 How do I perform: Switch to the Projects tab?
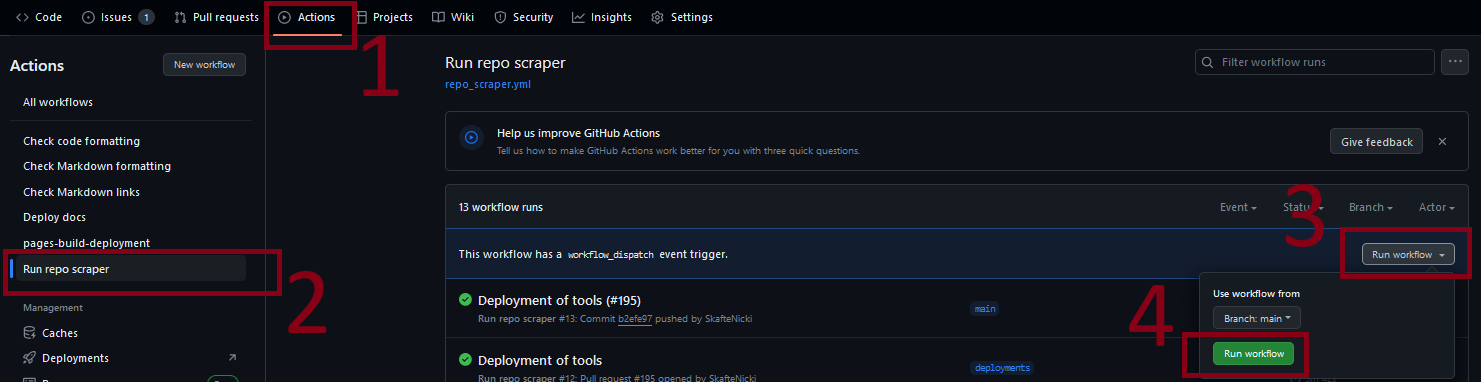point(384,17)
